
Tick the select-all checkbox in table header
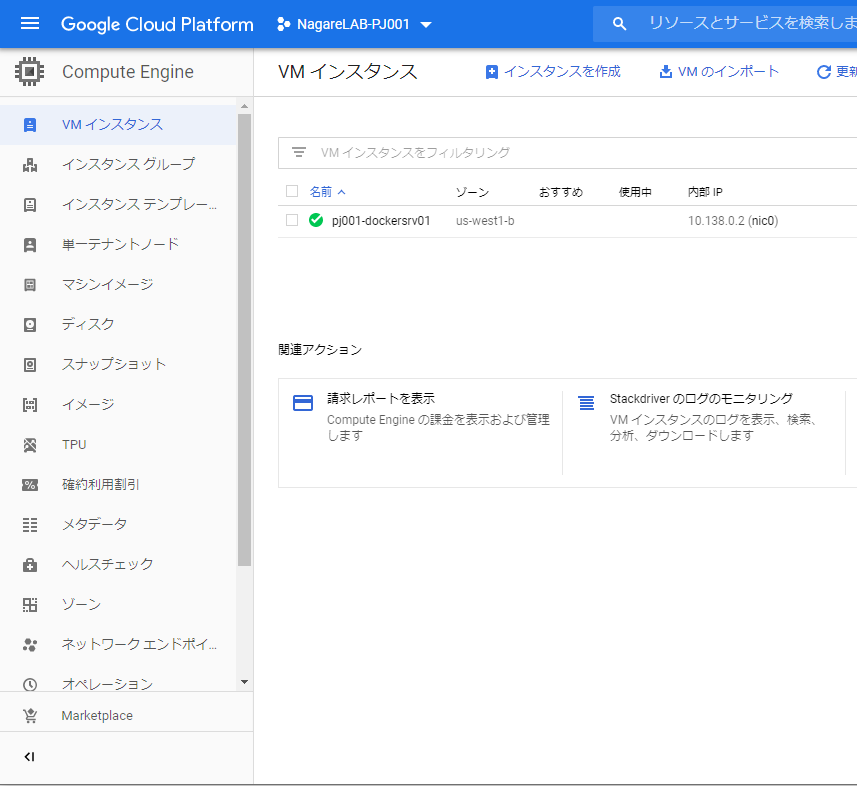[x=292, y=191]
